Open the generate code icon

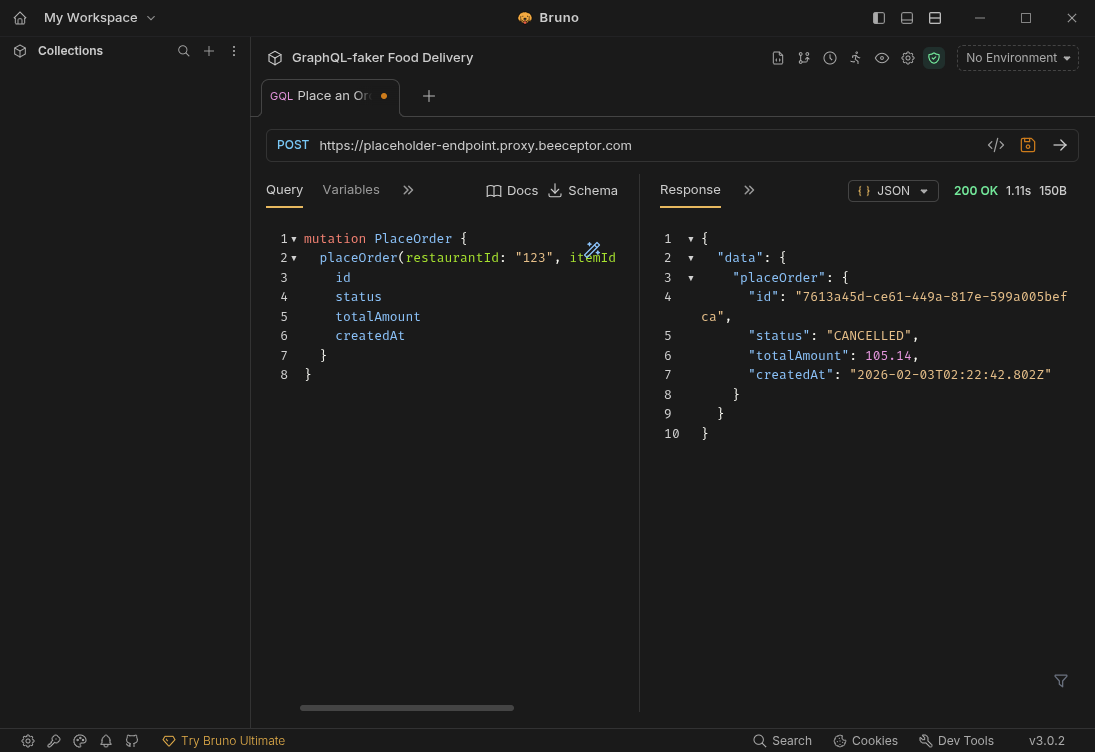[995, 145]
